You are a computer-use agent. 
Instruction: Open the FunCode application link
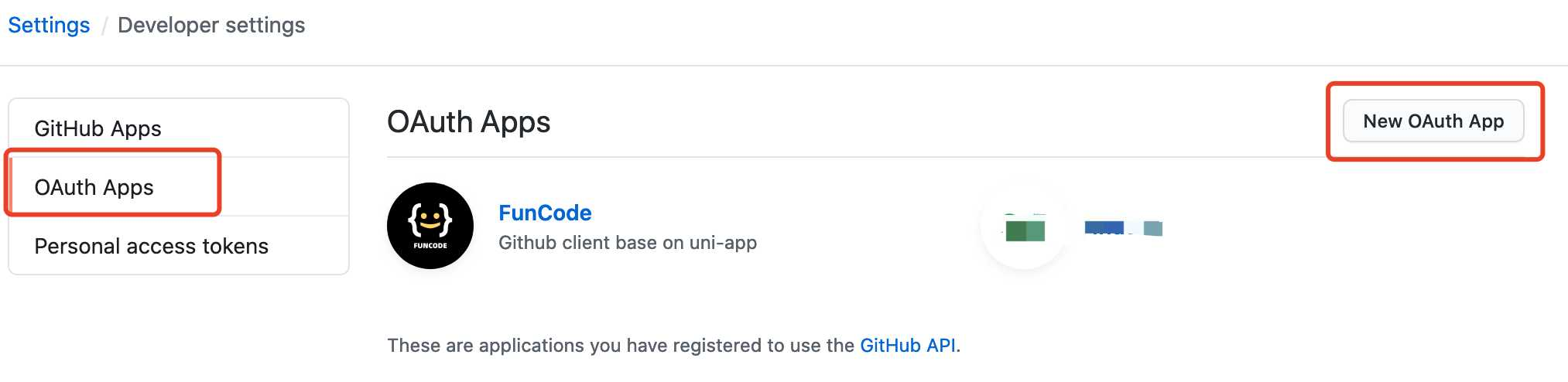coord(545,213)
